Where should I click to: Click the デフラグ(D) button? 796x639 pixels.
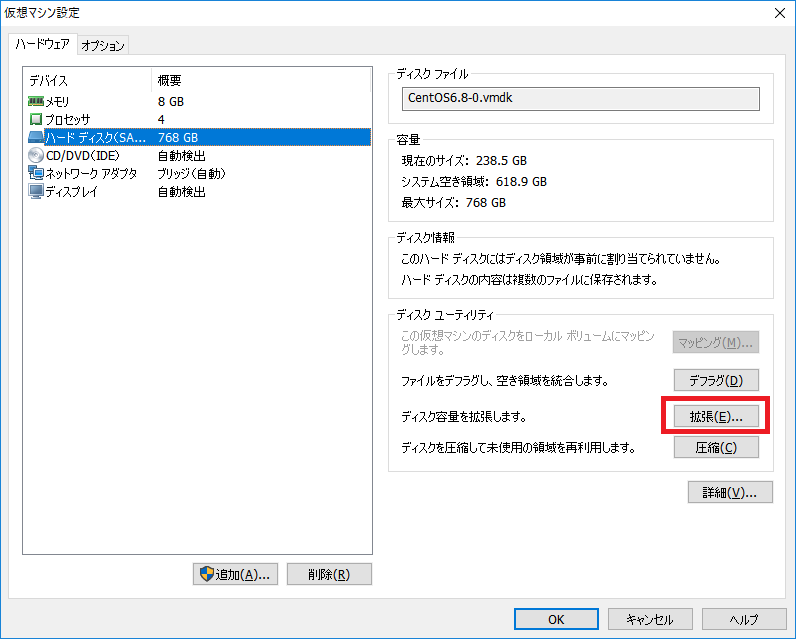coord(716,380)
